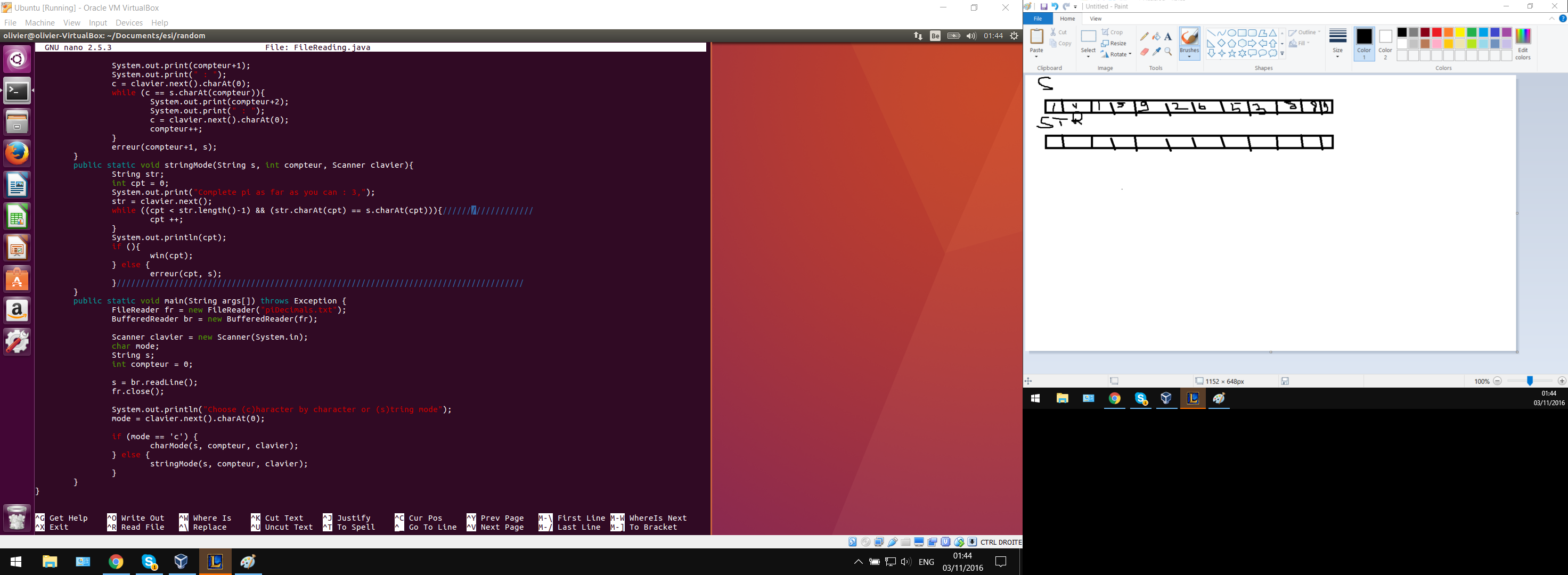This screenshot has height=575, width=1568.
Task: Open the Paint File menu
Action: click(1038, 19)
